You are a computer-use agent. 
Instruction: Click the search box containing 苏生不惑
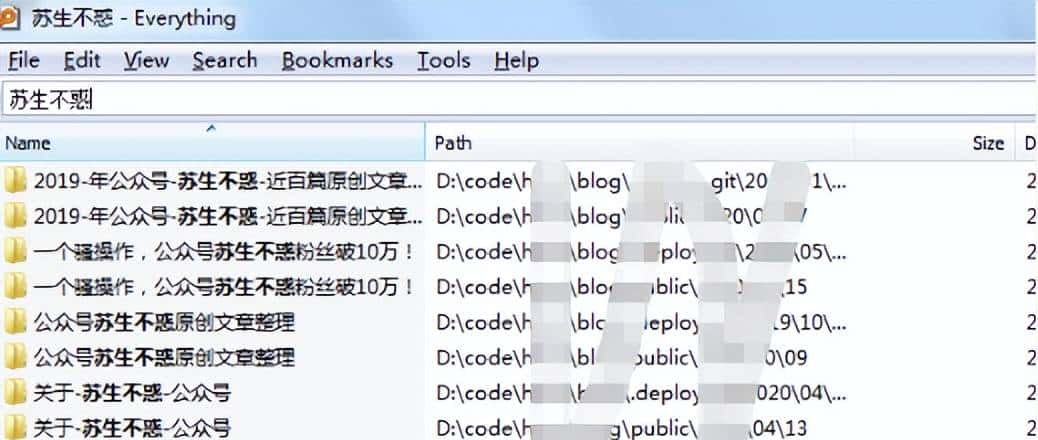519,100
